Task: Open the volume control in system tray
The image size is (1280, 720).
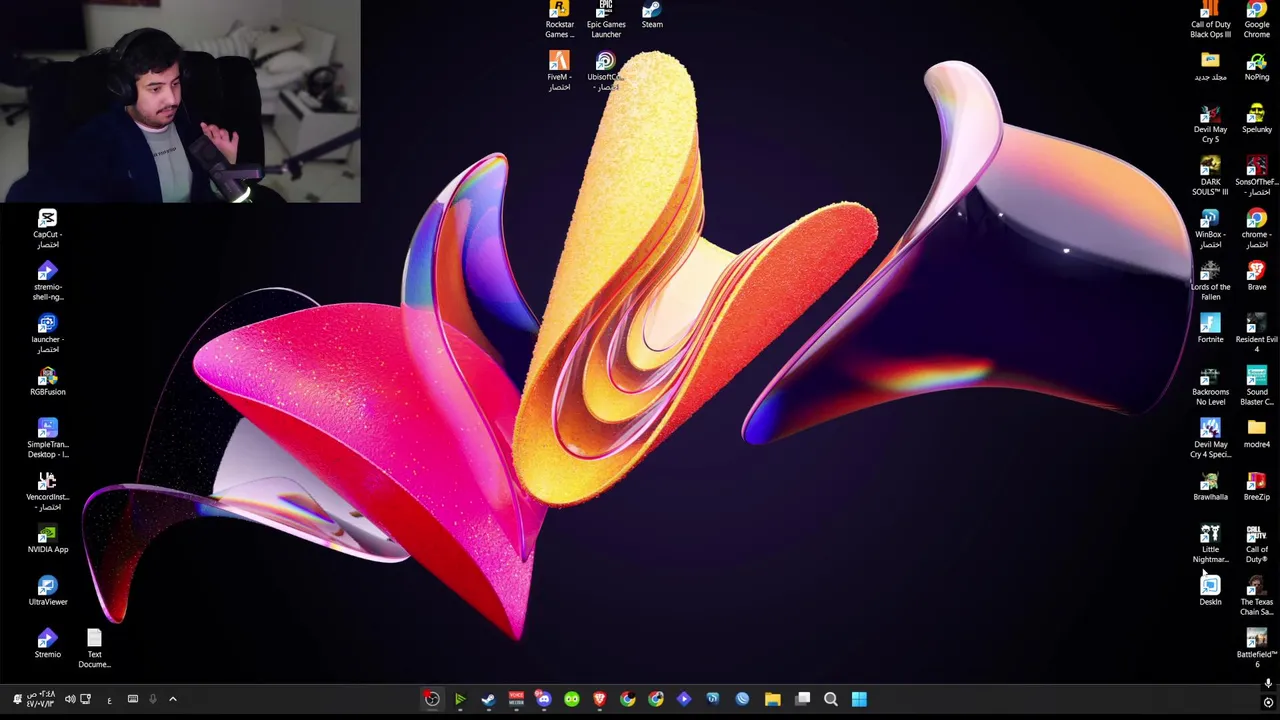Action: 70,699
